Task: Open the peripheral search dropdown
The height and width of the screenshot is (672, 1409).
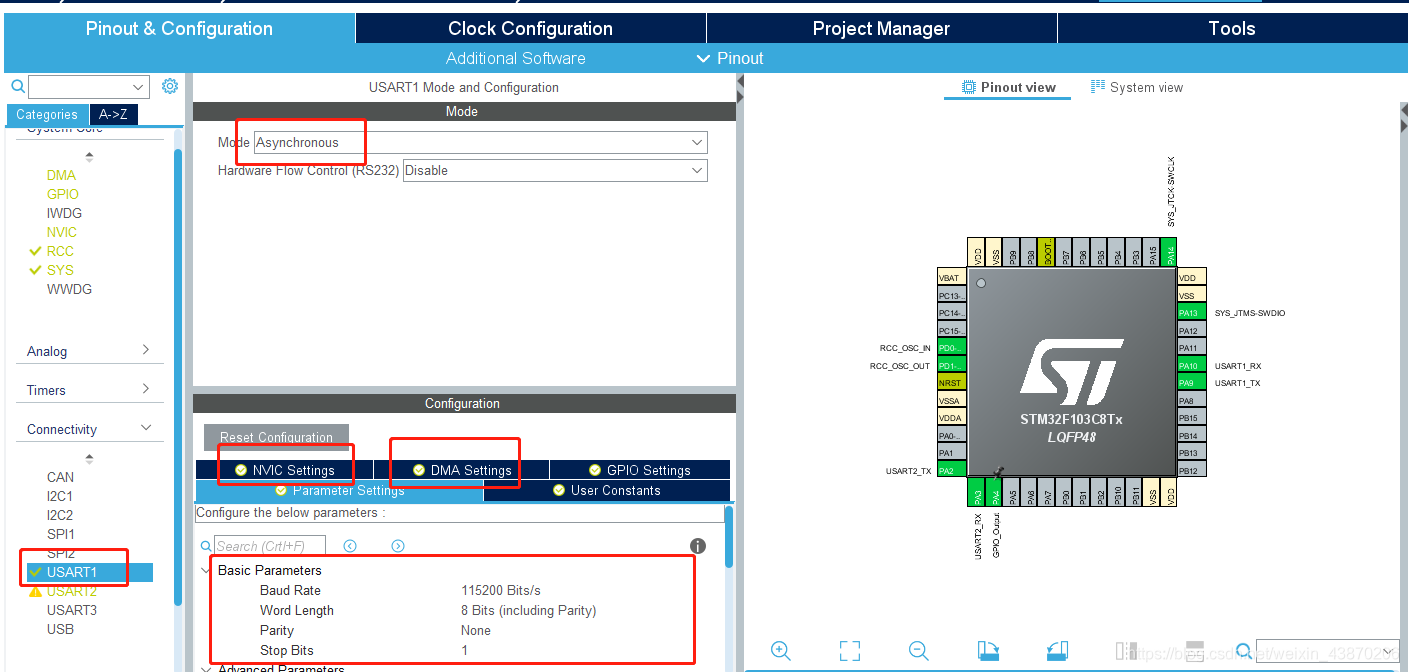Action: click(140, 87)
